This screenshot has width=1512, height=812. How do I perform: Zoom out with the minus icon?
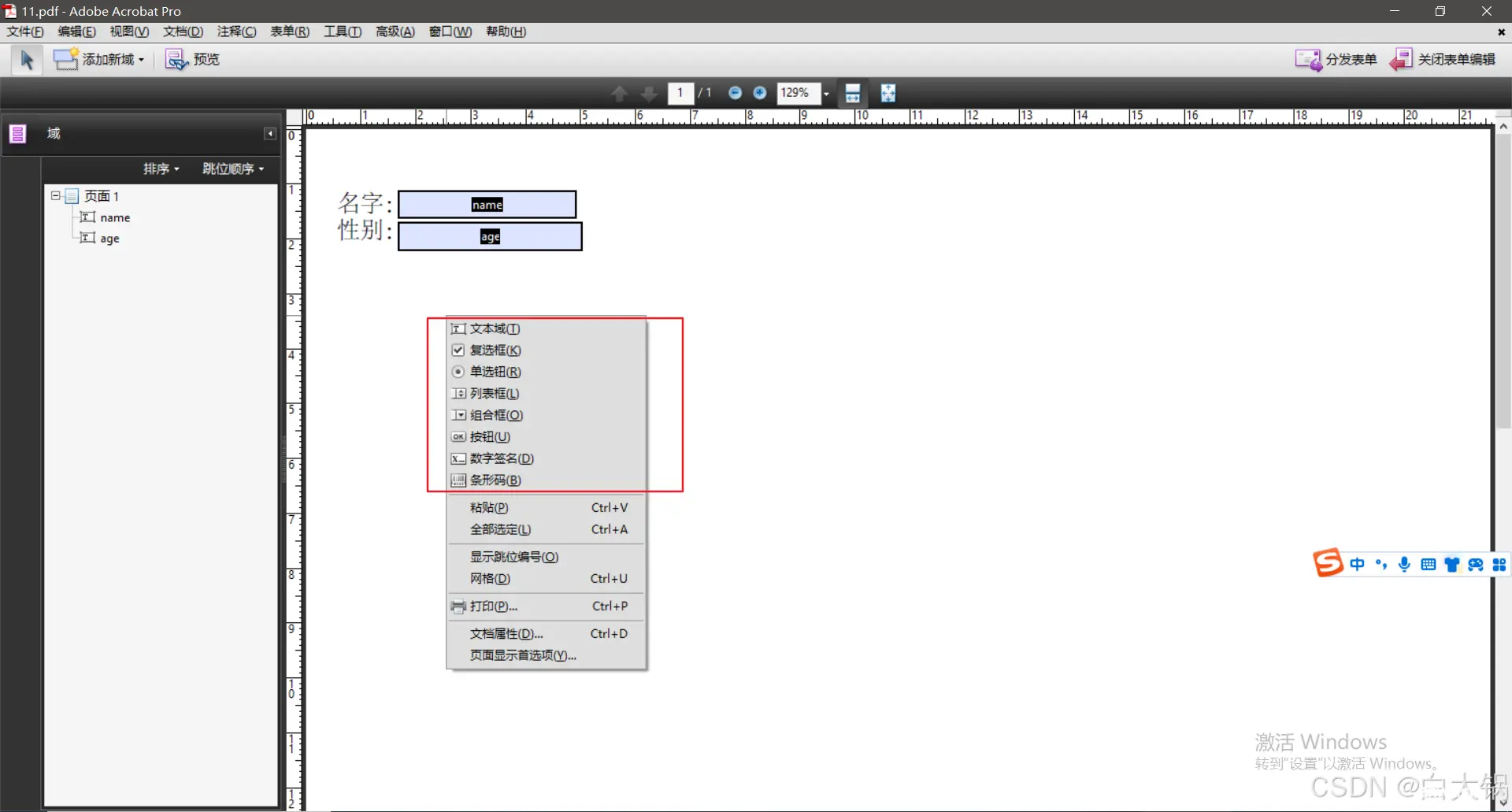tap(735, 93)
